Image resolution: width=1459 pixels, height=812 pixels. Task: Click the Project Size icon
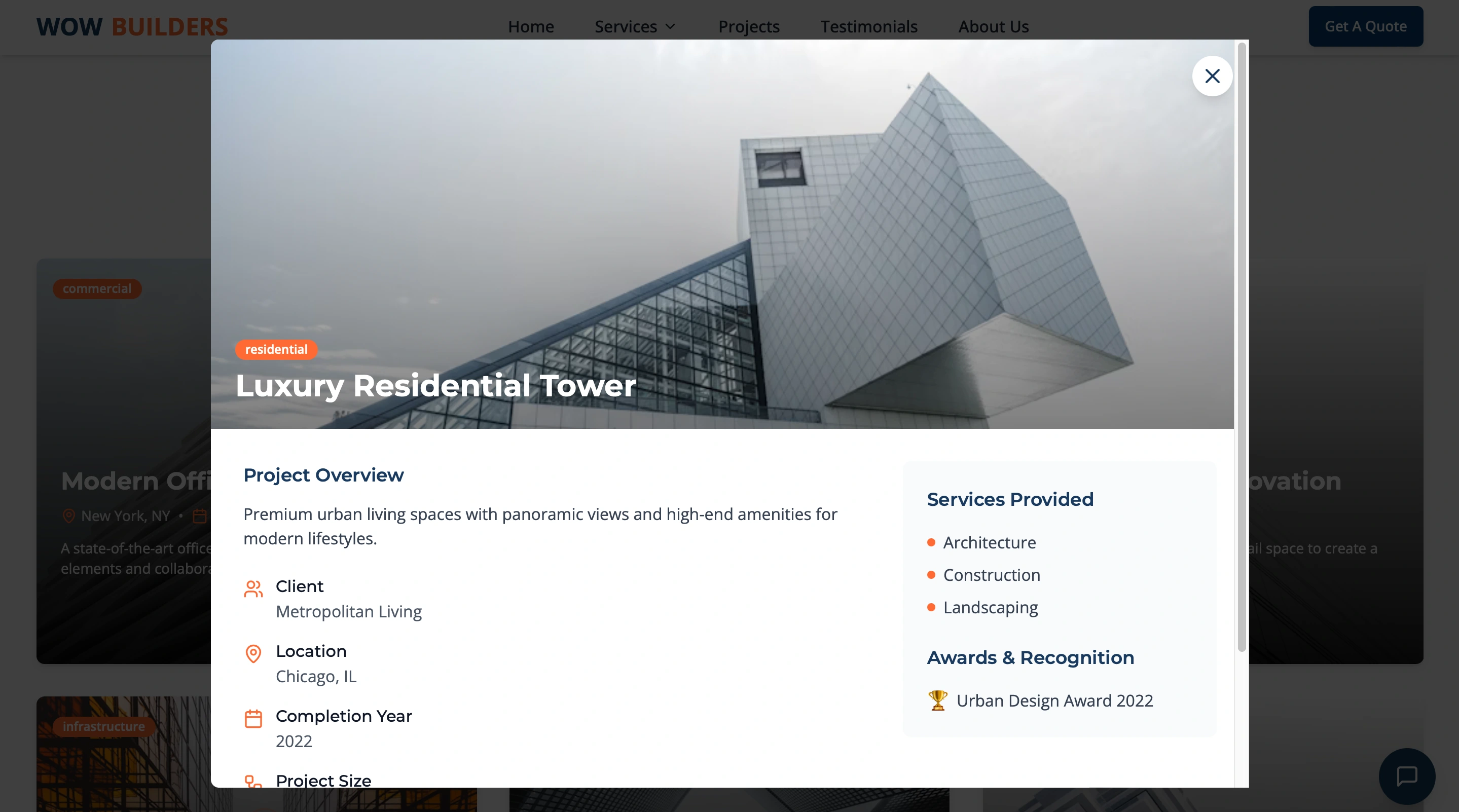(x=253, y=782)
